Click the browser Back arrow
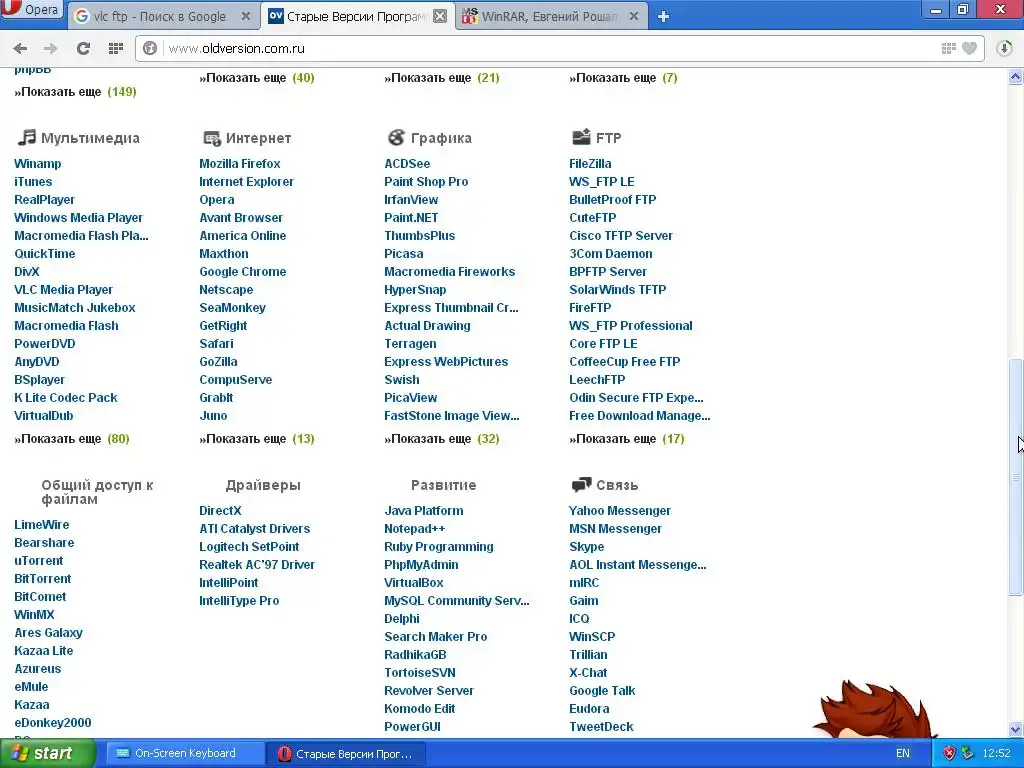This screenshot has width=1024, height=768. coord(20,48)
